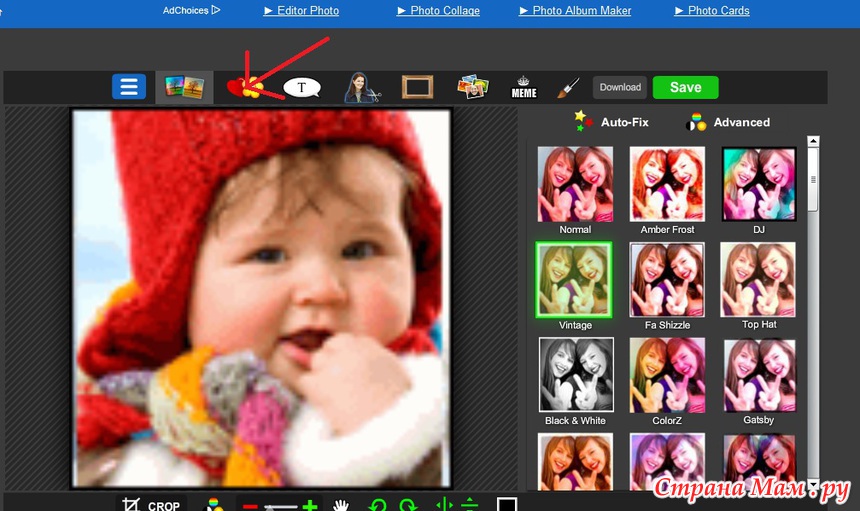Open the Editor Photo link

point(301,10)
